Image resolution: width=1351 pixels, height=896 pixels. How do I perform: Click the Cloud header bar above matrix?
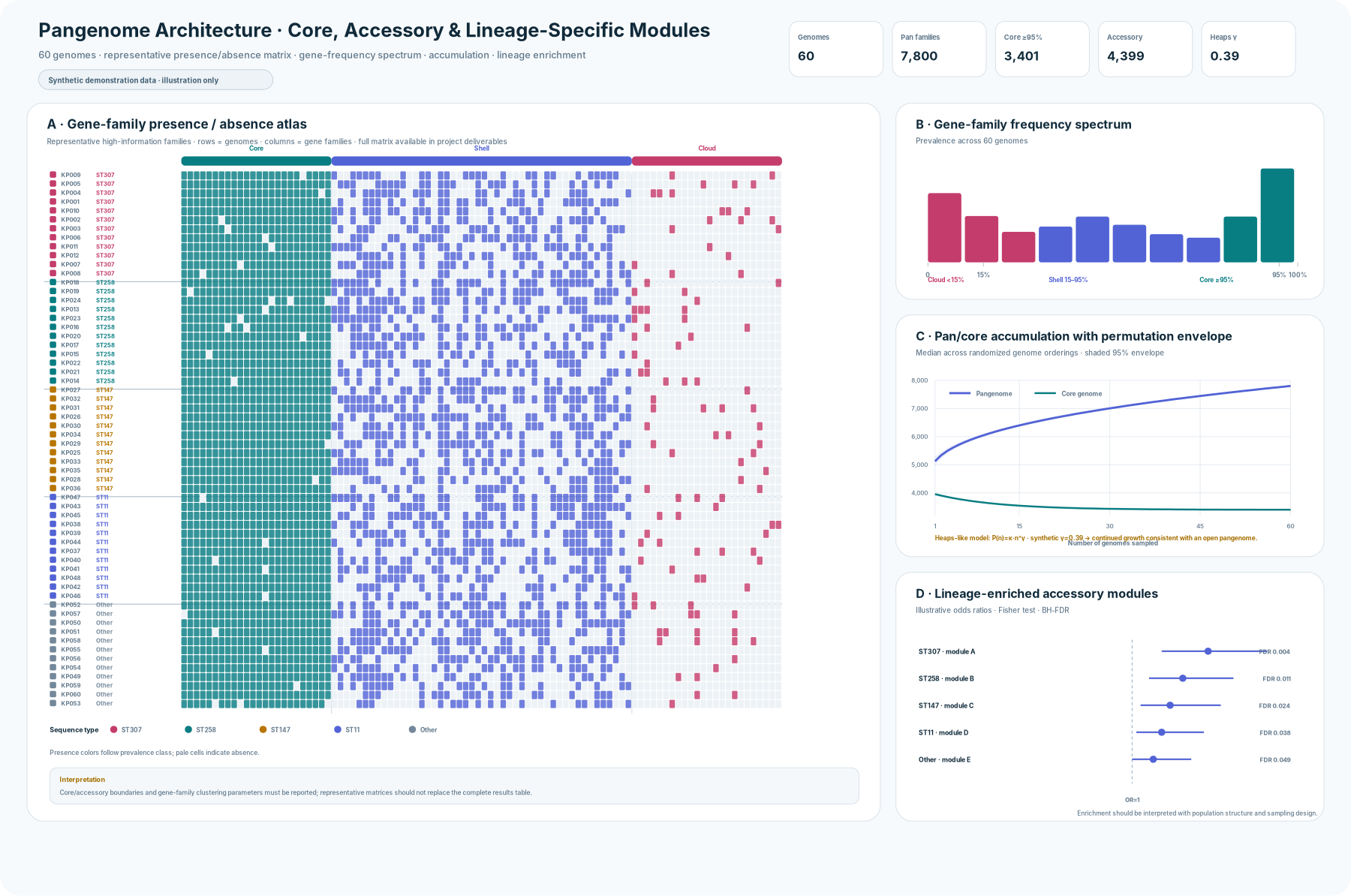[x=707, y=161]
